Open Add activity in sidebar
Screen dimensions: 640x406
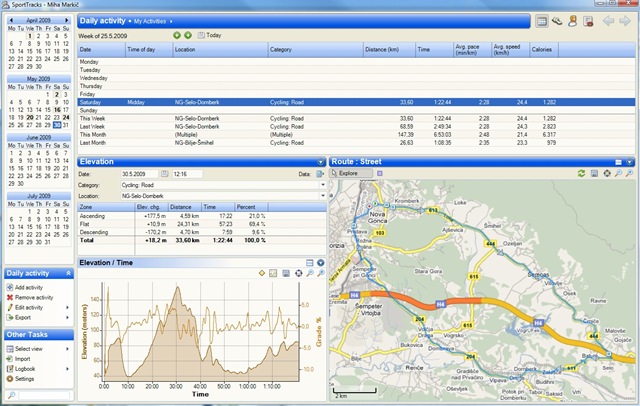coord(32,287)
